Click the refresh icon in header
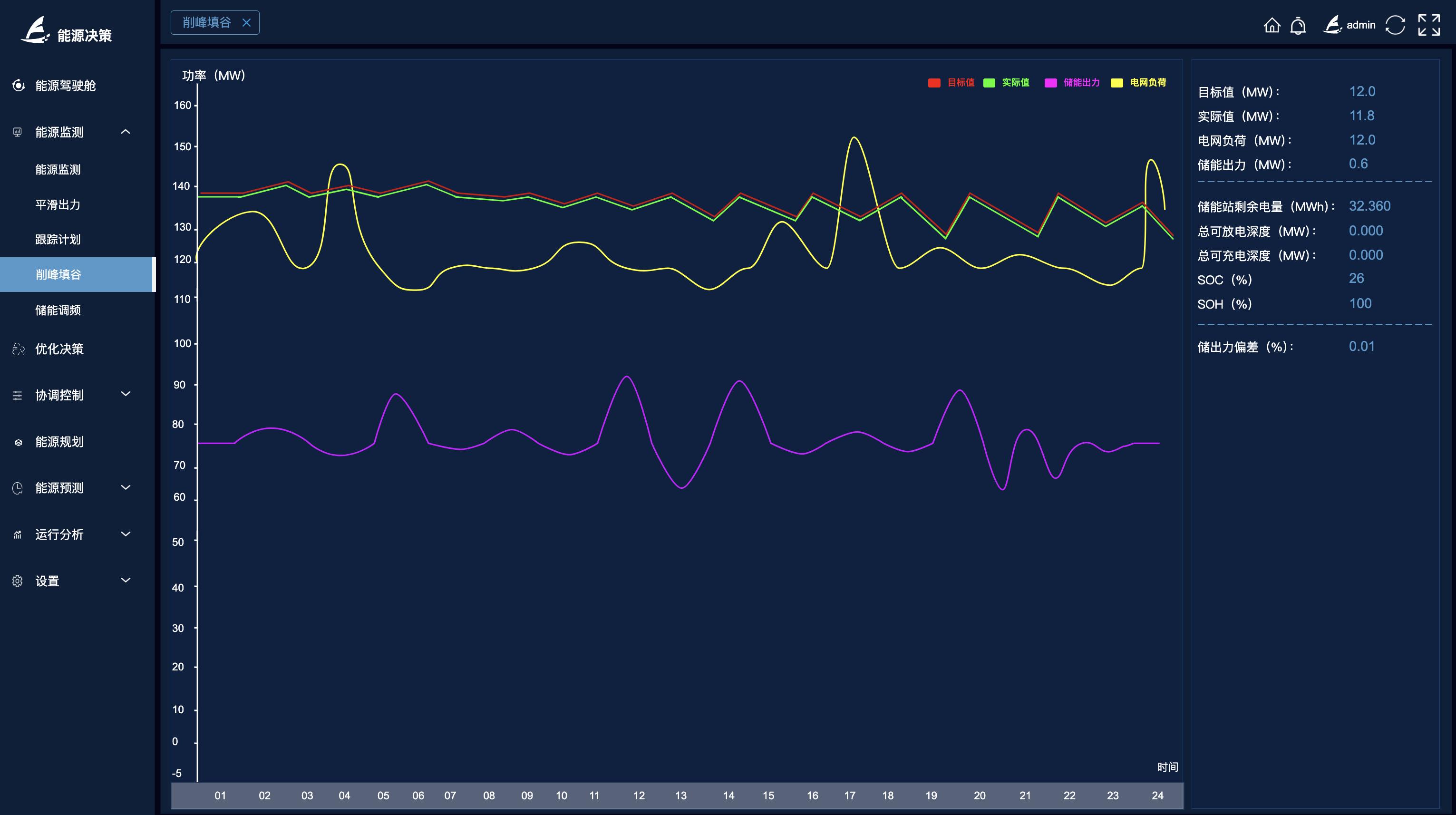This screenshot has width=1456, height=815. 1395,25
